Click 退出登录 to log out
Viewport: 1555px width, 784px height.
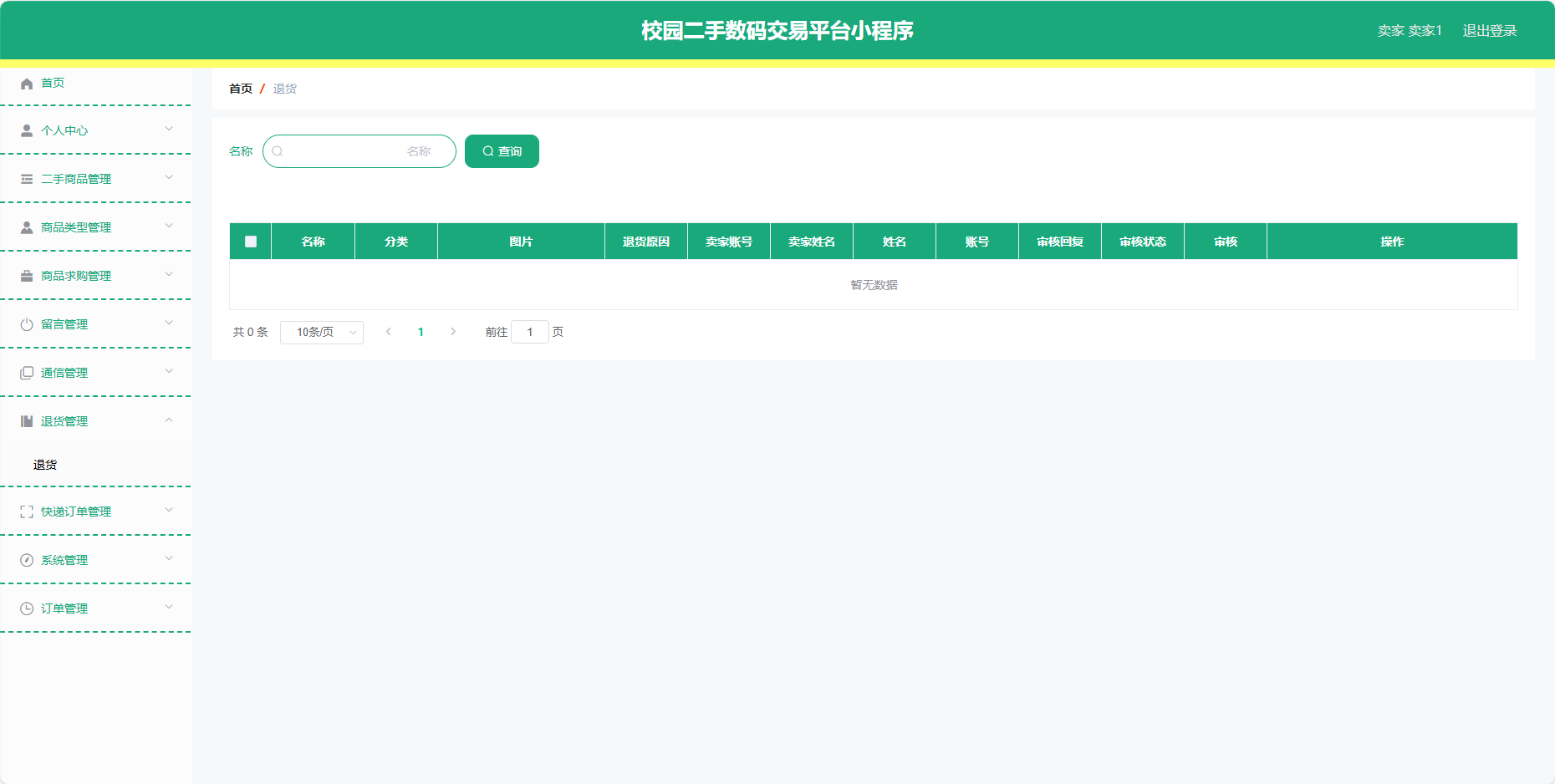pyautogui.click(x=1489, y=31)
